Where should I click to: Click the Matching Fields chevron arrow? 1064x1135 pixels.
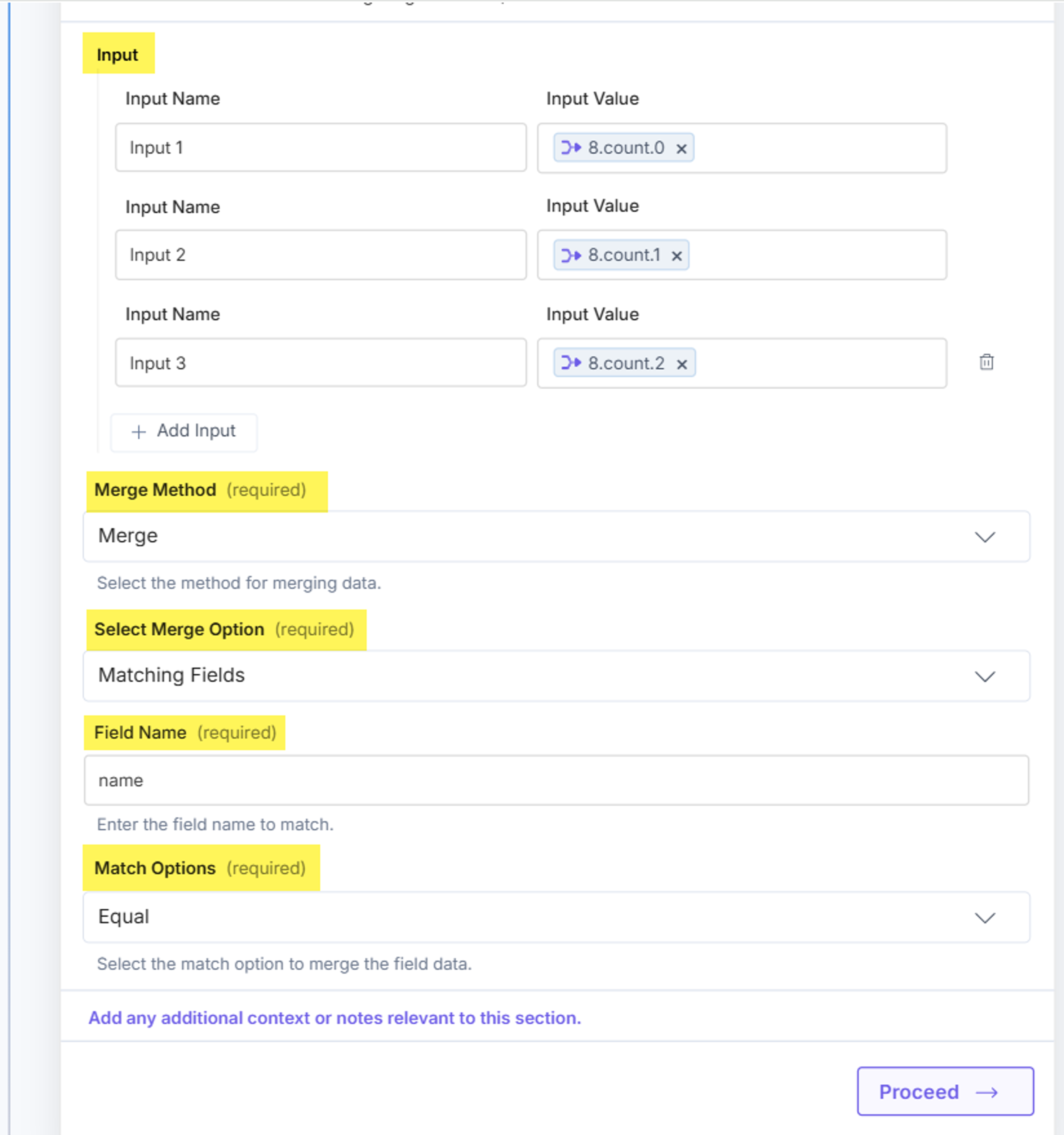pos(985,677)
